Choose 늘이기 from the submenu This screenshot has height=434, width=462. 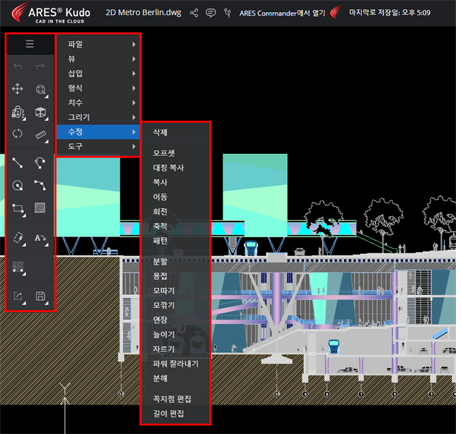(176, 335)
